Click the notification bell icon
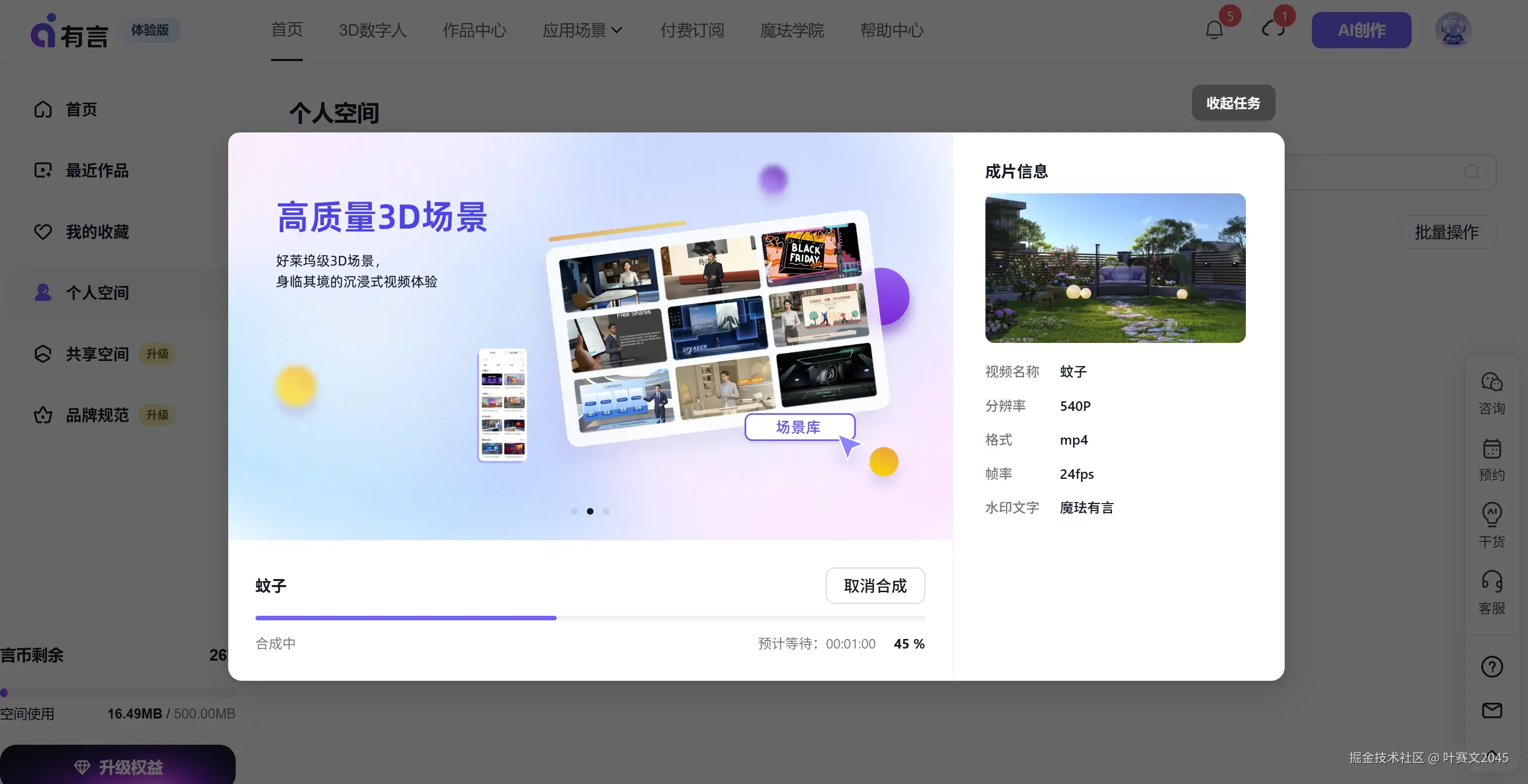The width and height of the screenshot is (1528, 784). point(1214,30)
